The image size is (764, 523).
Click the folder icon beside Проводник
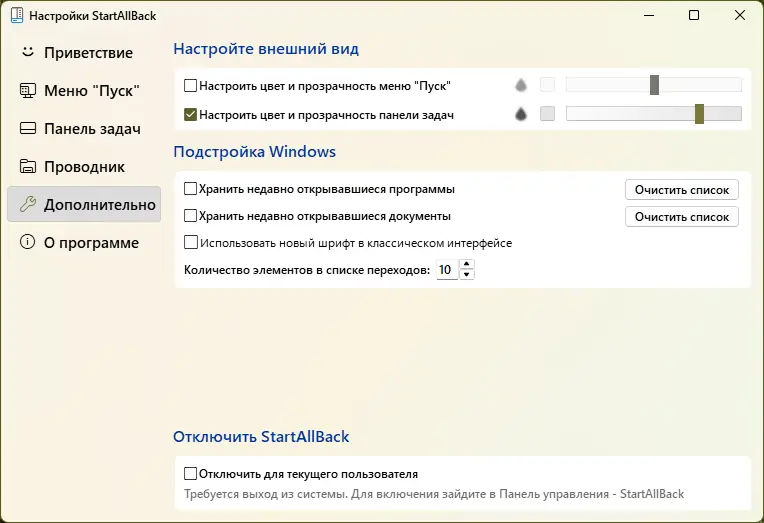(27, 167)
